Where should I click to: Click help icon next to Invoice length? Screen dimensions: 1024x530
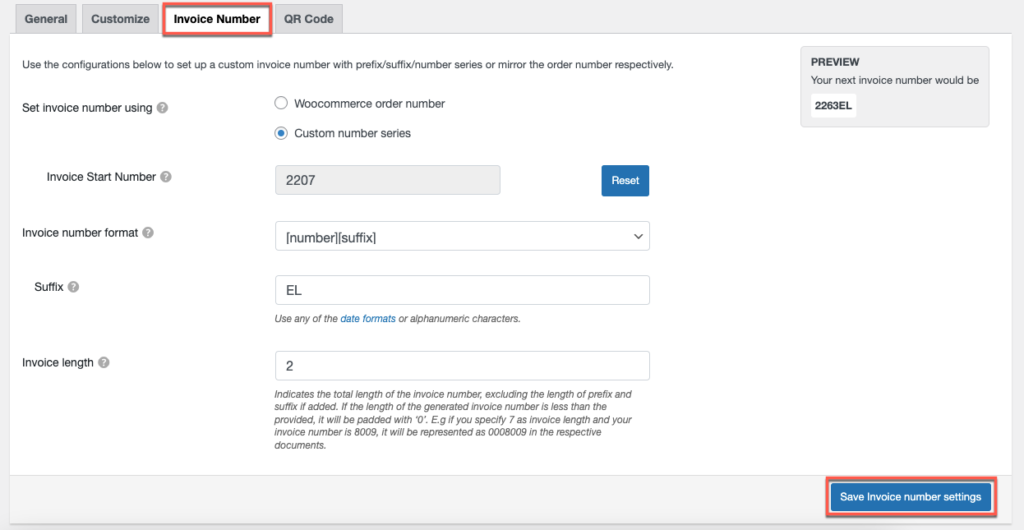tap(103, 363)
